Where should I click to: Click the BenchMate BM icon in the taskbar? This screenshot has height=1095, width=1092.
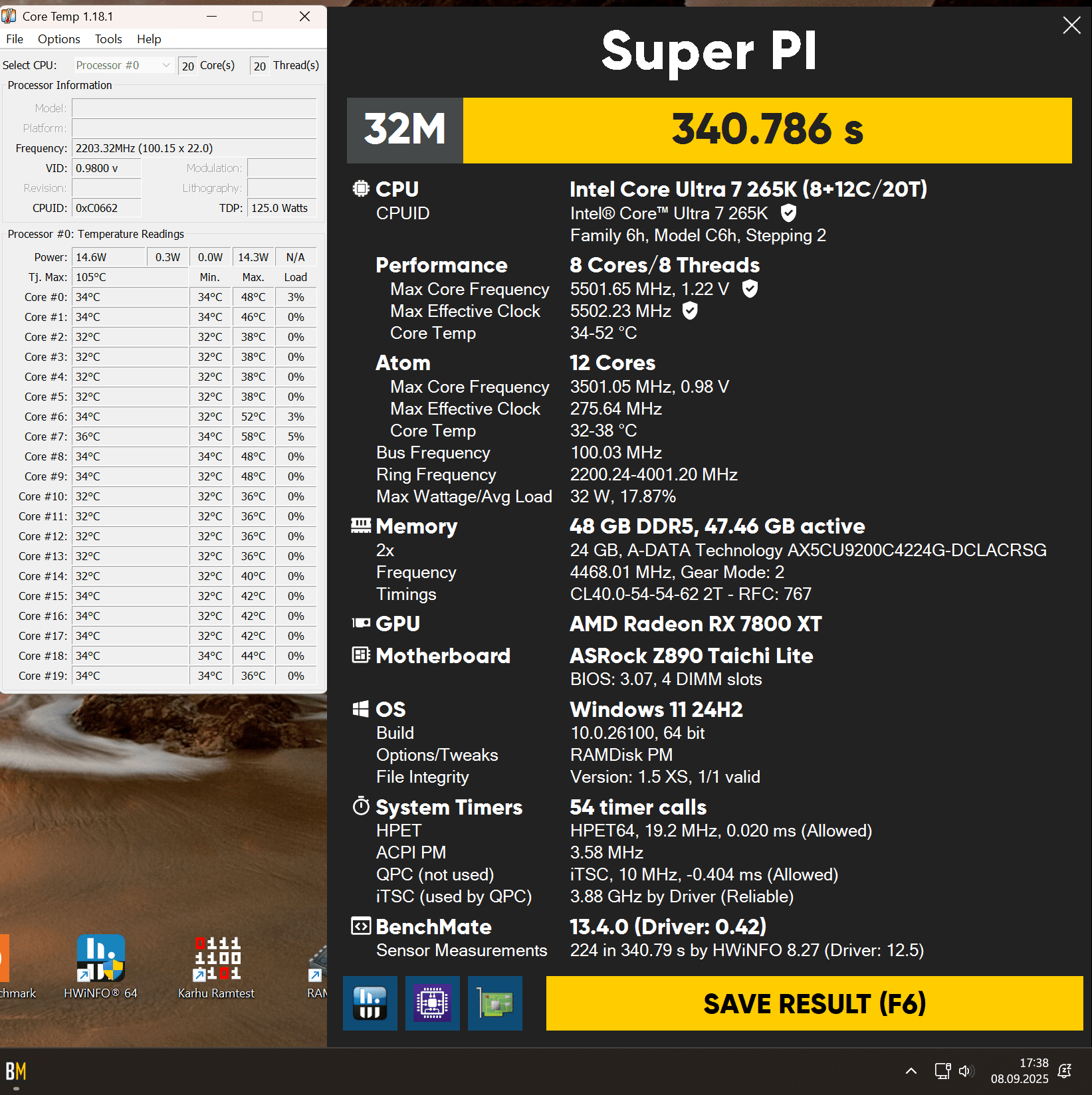tap(16, 1071)
